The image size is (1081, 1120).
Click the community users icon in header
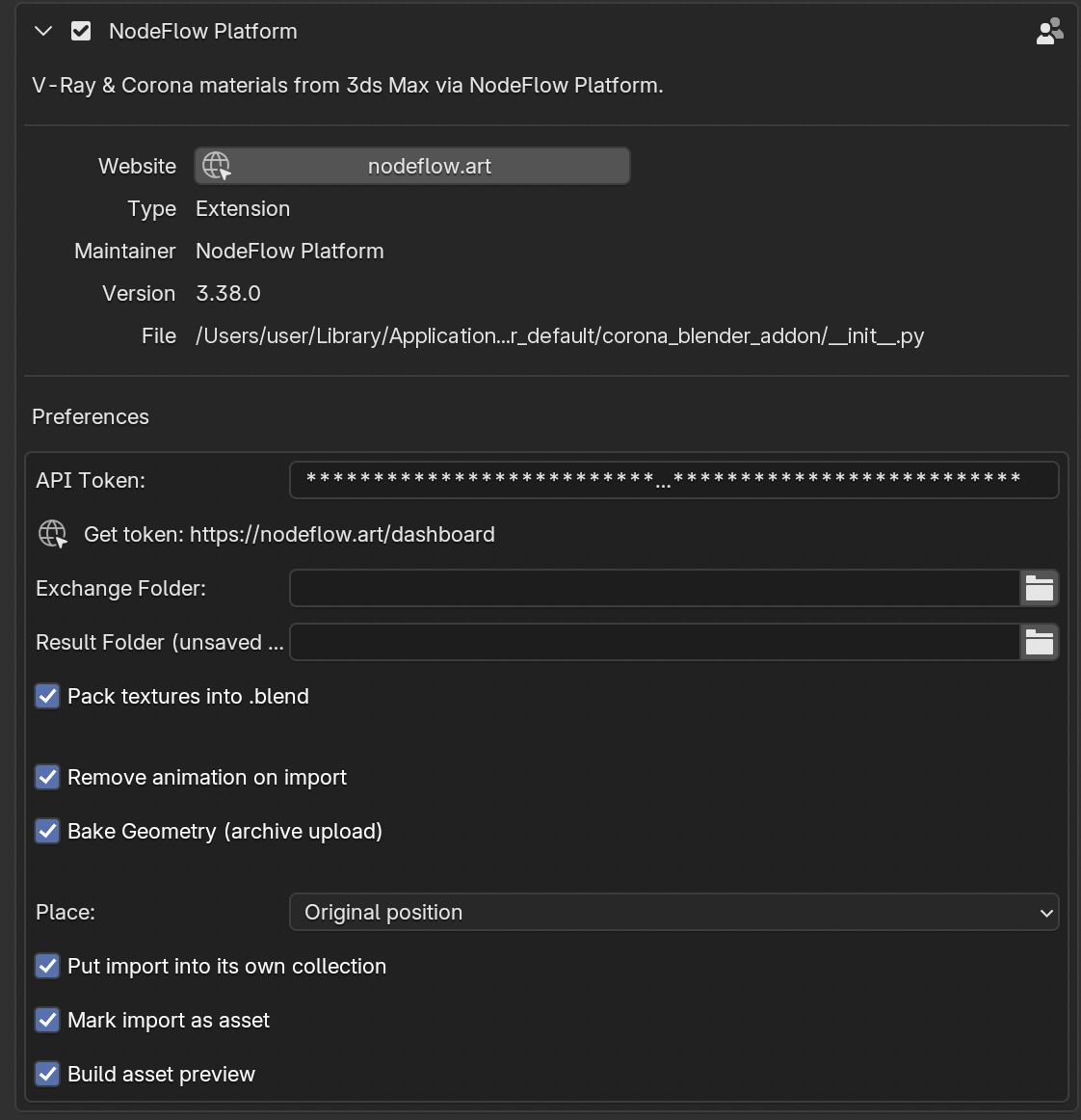coord(1049,32)
